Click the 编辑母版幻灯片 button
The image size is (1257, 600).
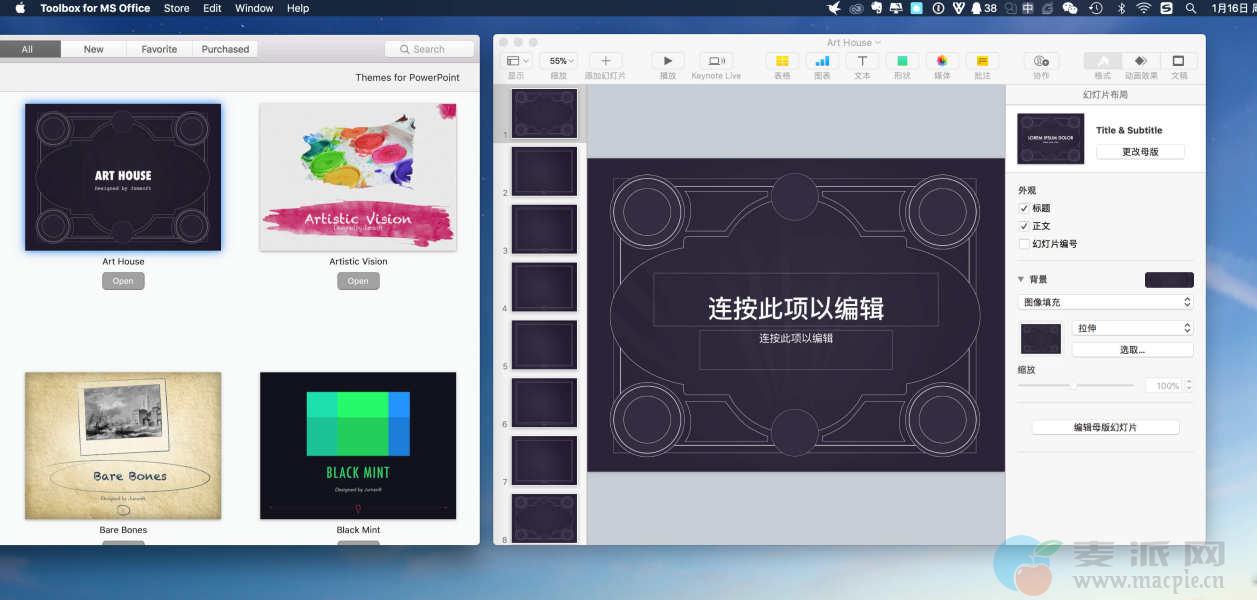(x=1105, y=427)
